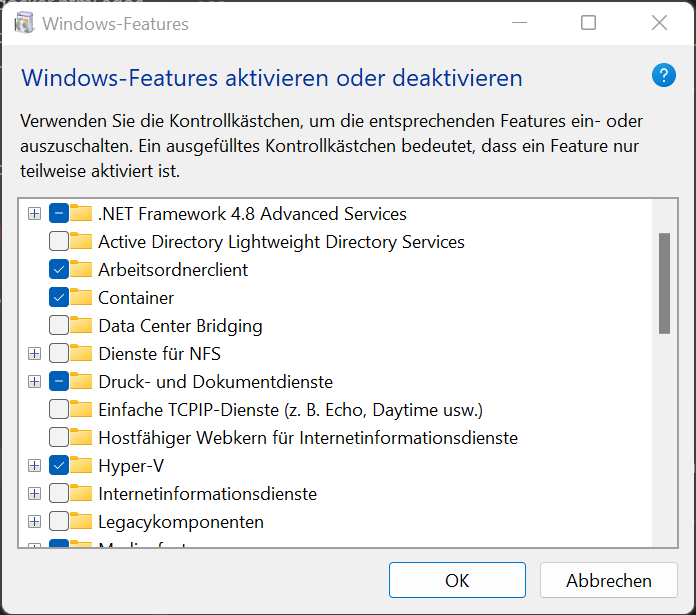
Task: Expand the Dienste für NFS node
Action: pos(34,354)
